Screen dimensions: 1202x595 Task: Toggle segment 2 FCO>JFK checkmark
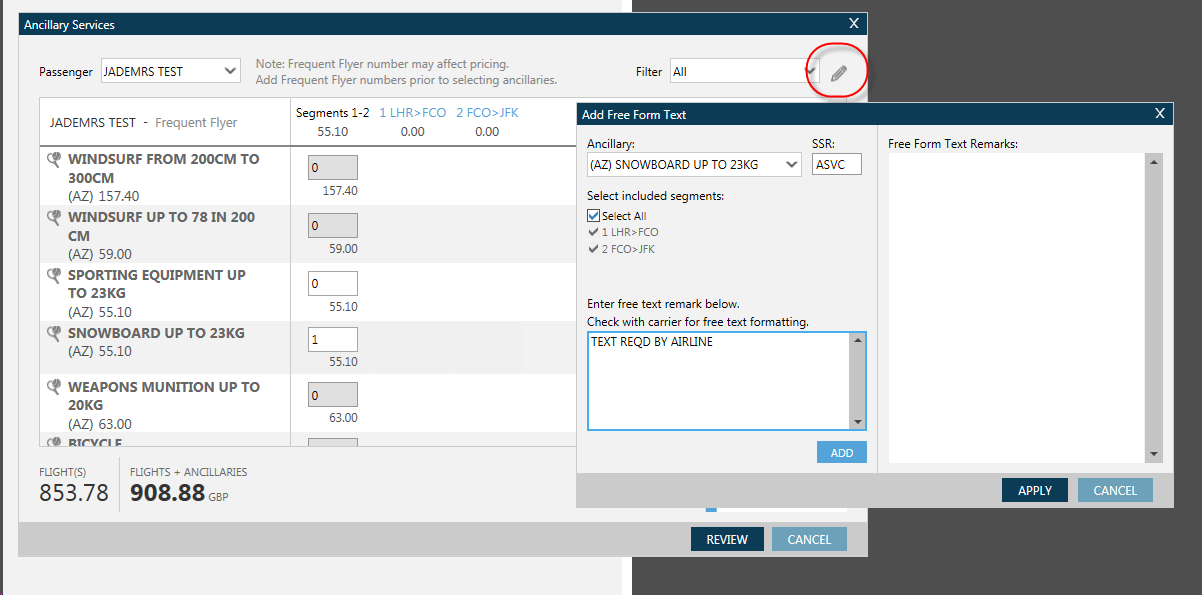tap(594, 249)
